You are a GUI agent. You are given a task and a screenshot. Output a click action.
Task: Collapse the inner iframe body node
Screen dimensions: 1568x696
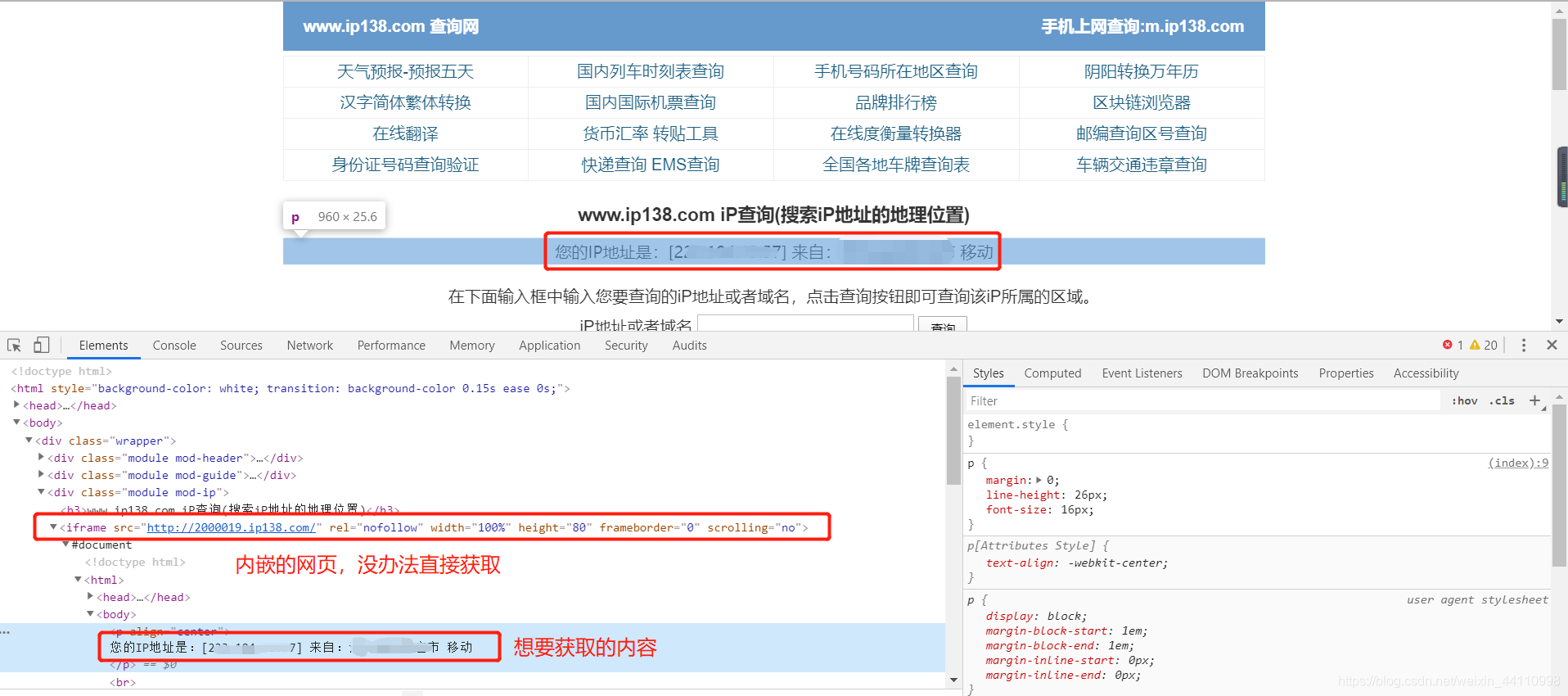90,613
